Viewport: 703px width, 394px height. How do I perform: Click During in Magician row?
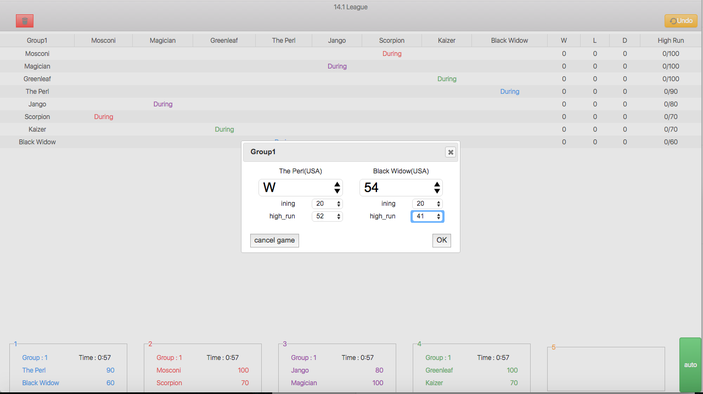click(337, 66)
